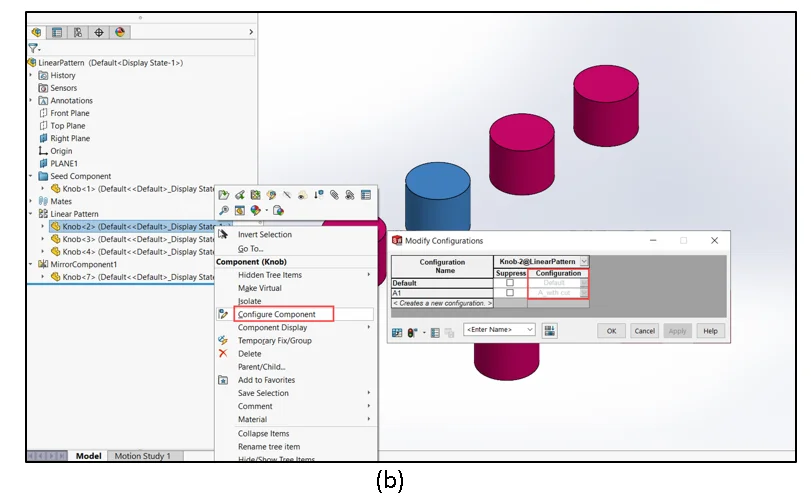Choose Configure Component from context menu
Image resolution: width=811 pixels, height=501 pixels.
pyautogui.click(x=277, y=314)
